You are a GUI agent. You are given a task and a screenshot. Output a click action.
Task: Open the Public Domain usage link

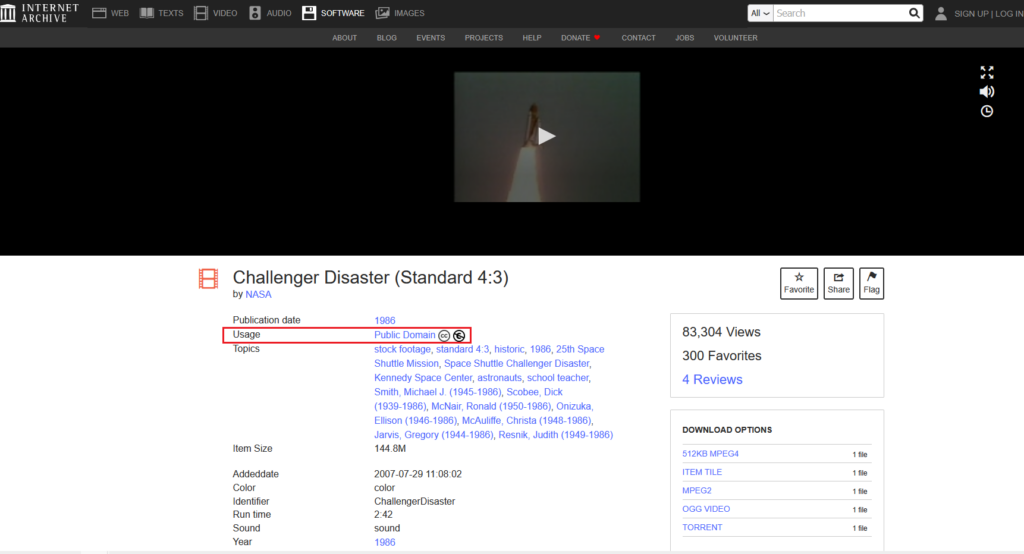click(404, 334)
